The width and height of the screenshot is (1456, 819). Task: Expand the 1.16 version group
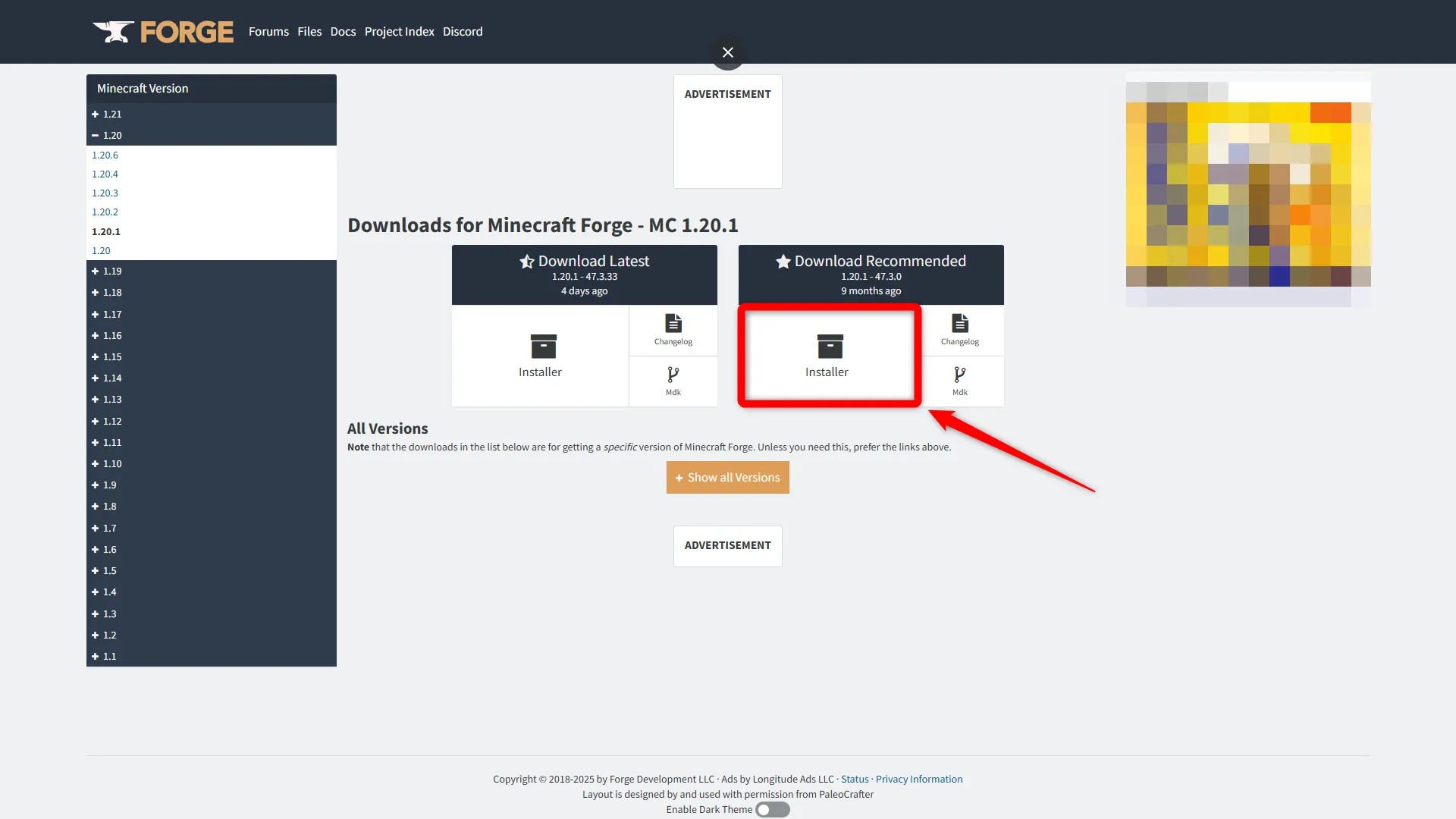(212, 335)
